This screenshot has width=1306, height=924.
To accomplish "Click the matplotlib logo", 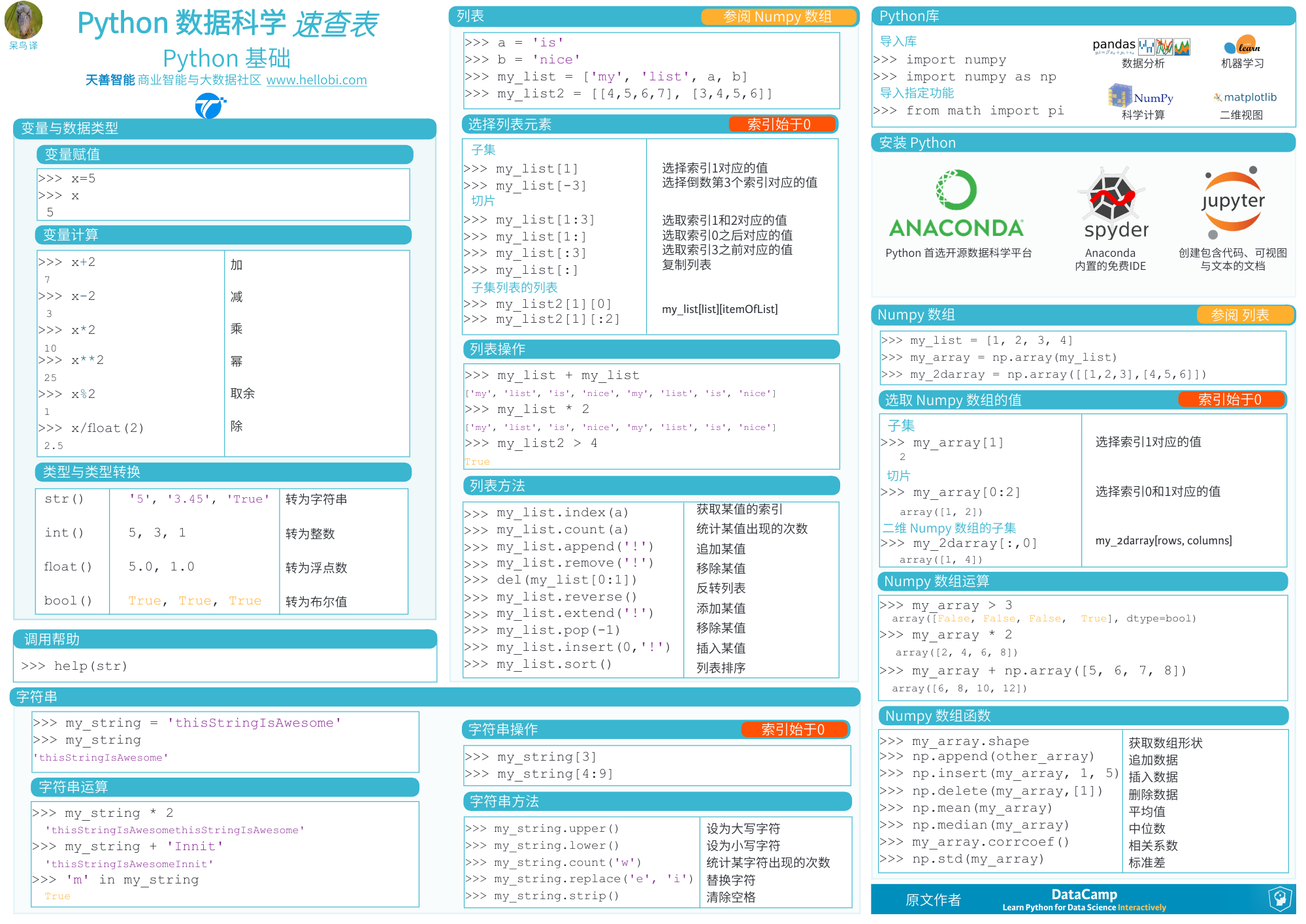I will [x=1245, y=97].
